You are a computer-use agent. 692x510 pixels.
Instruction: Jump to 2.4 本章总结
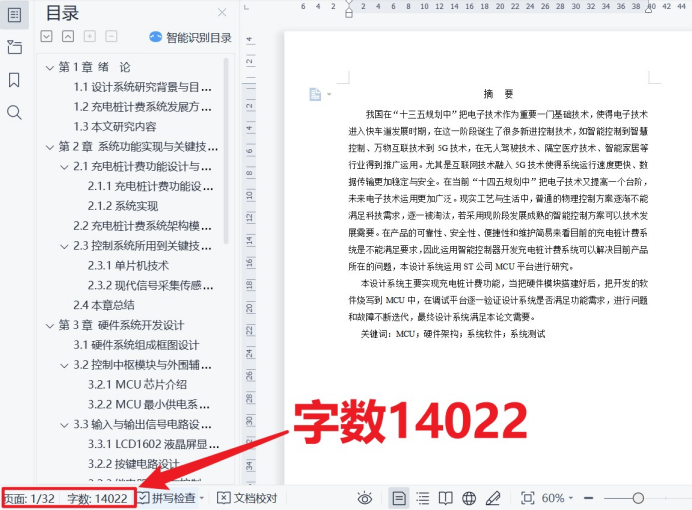pos(104,305)
